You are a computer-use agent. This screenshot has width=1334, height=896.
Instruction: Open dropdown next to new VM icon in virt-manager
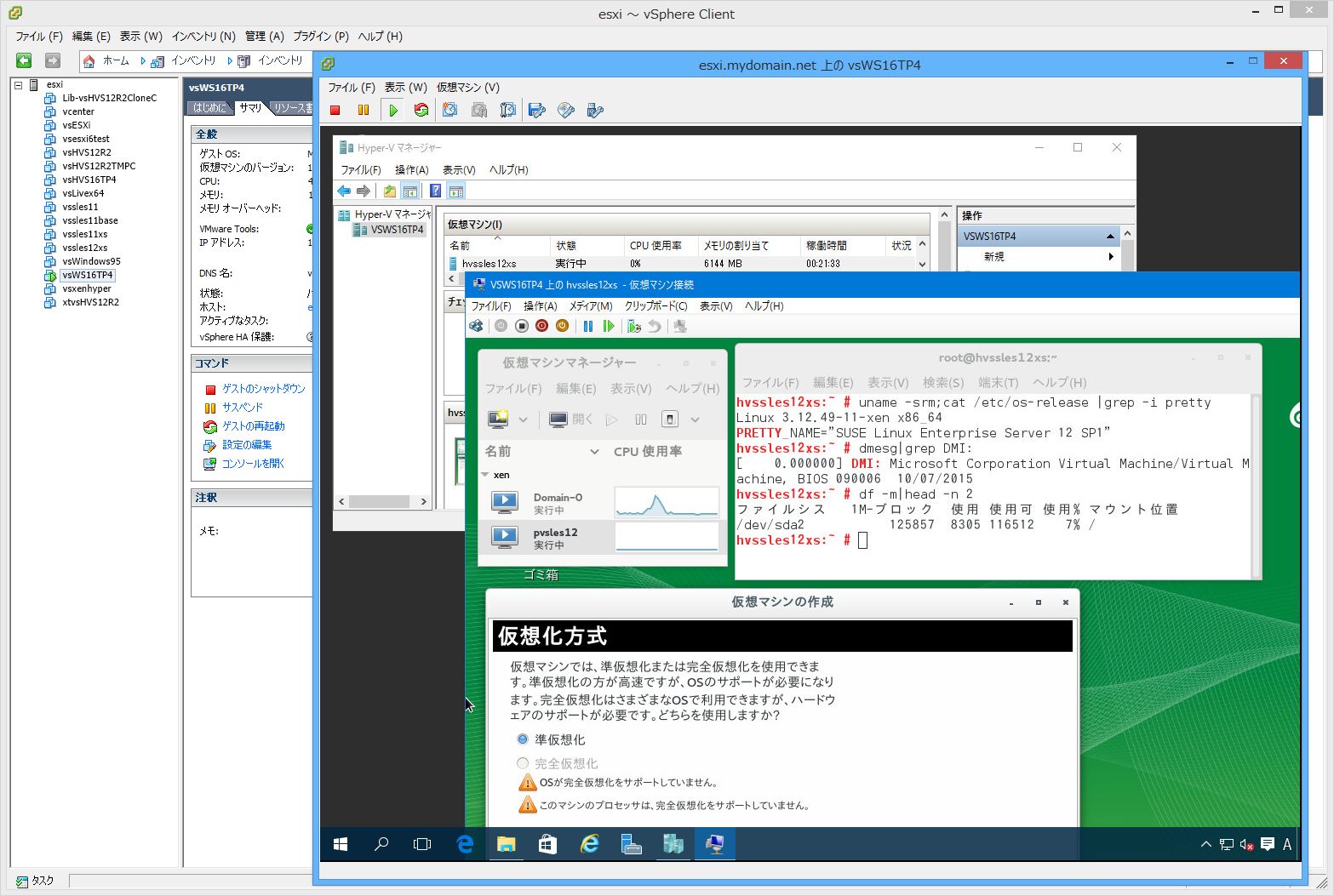(523, 419)
